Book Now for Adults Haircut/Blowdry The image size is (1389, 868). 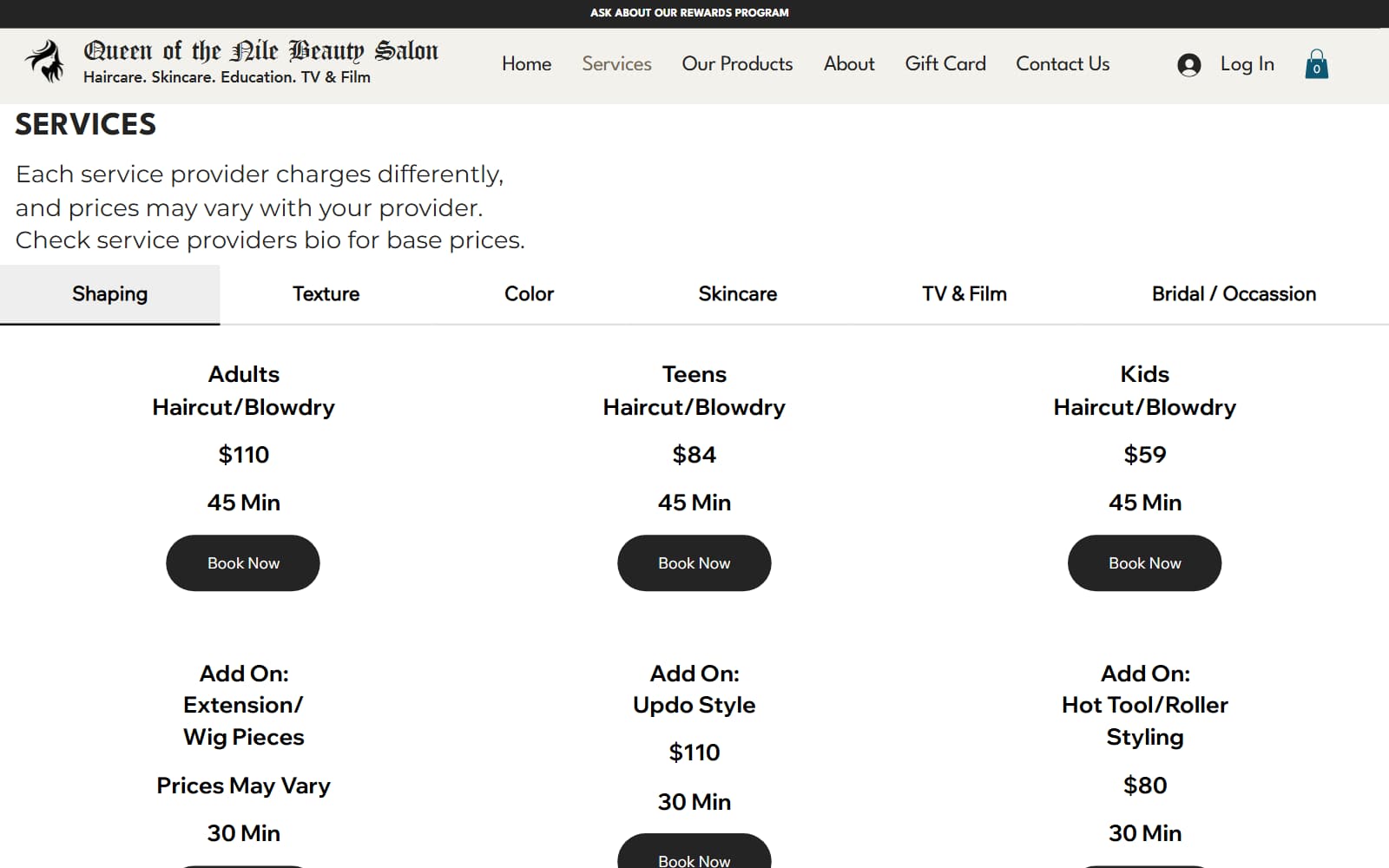coord(243,563)
